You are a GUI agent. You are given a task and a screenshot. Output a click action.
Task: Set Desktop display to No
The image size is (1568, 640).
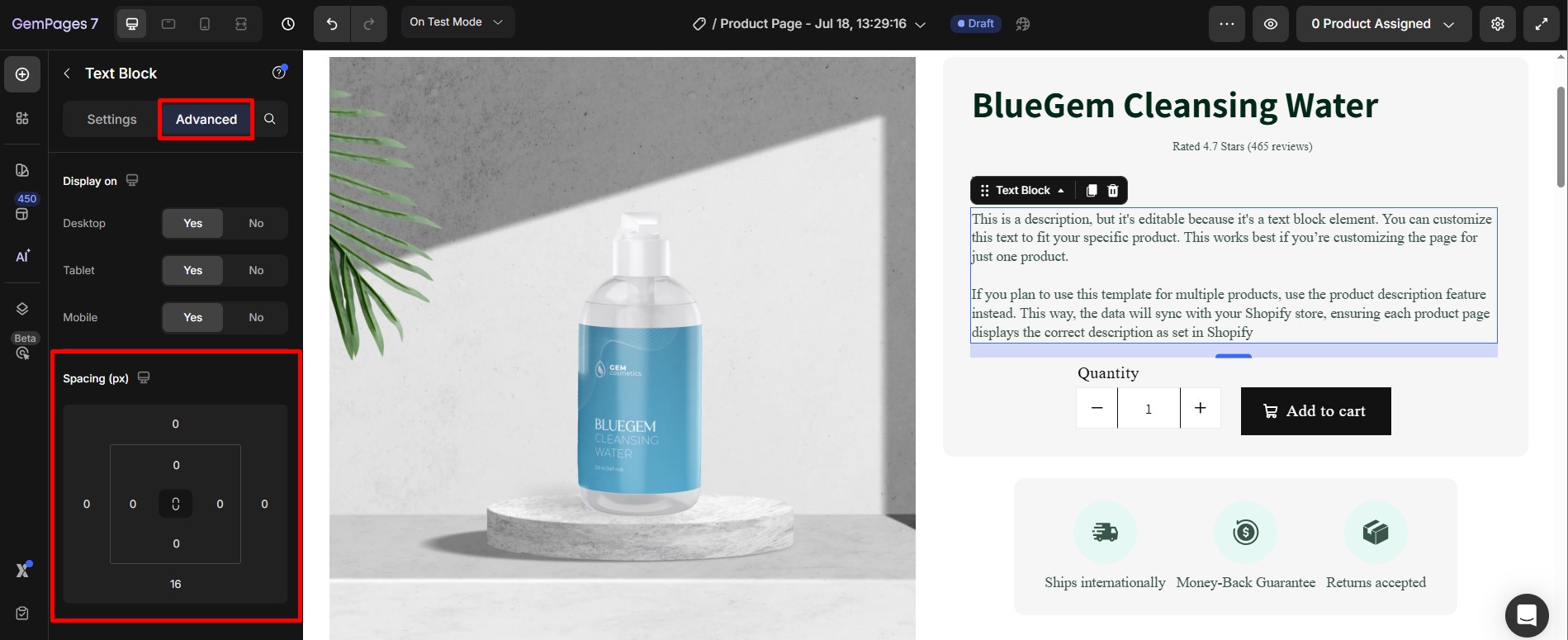[x=256, y=223]
